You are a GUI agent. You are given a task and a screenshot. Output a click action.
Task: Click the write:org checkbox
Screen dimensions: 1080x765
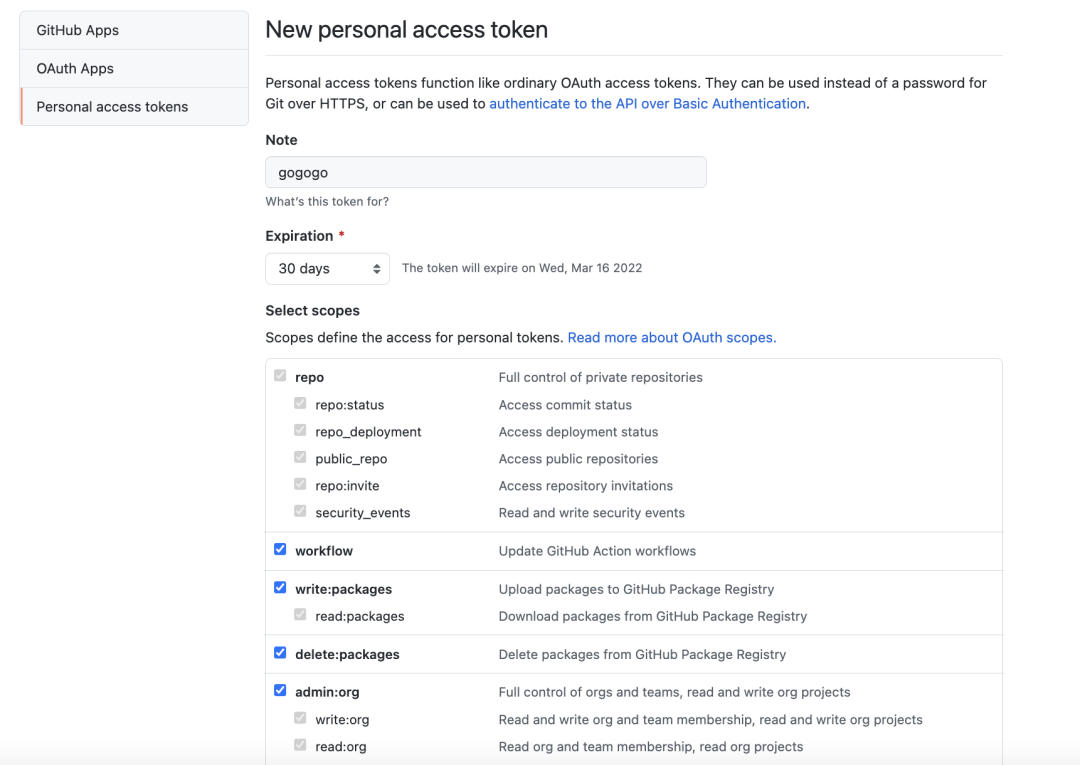click(x=300, y=718)
